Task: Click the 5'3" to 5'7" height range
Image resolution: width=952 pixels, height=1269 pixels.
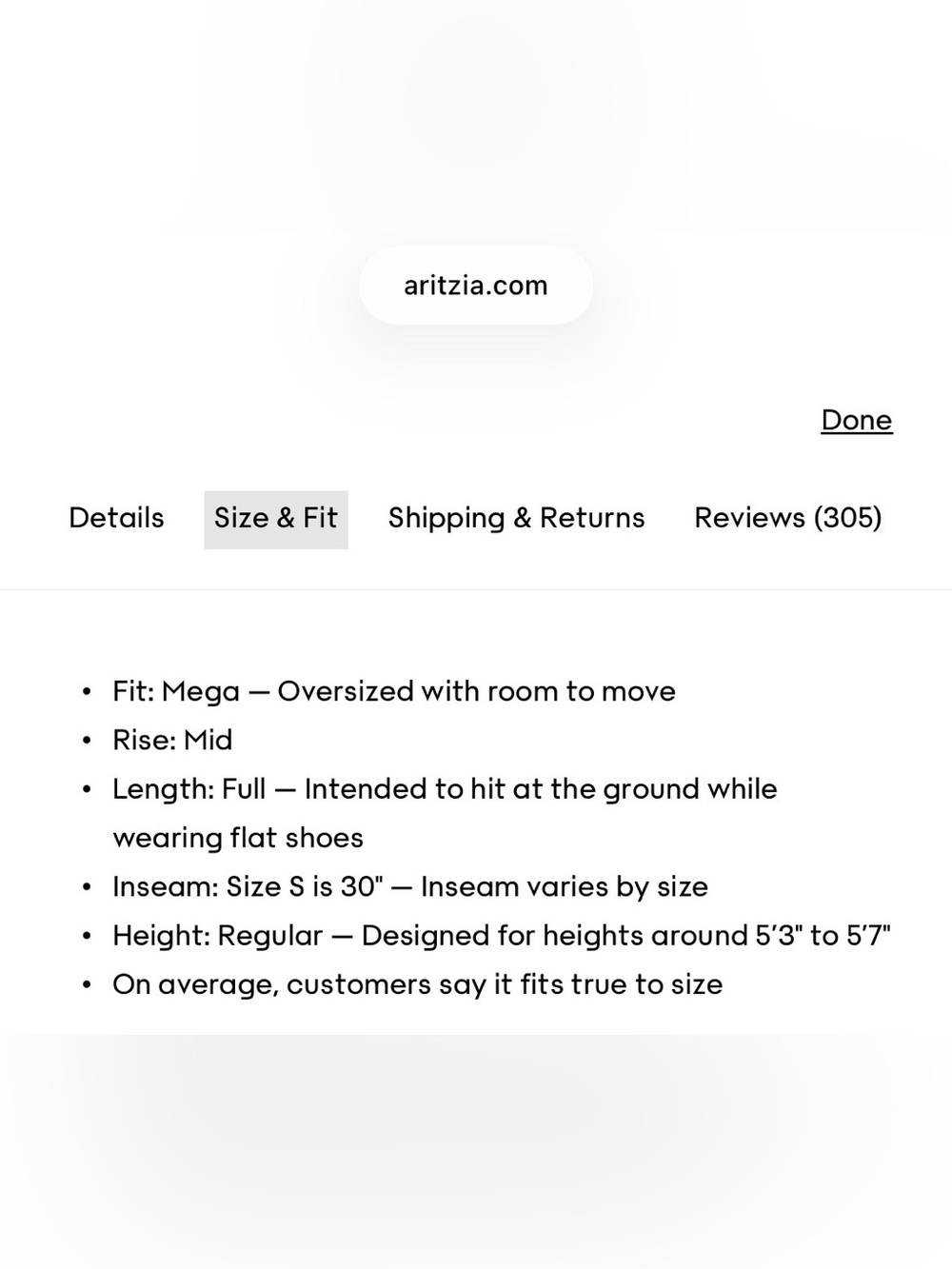Action: click(823, 936)
